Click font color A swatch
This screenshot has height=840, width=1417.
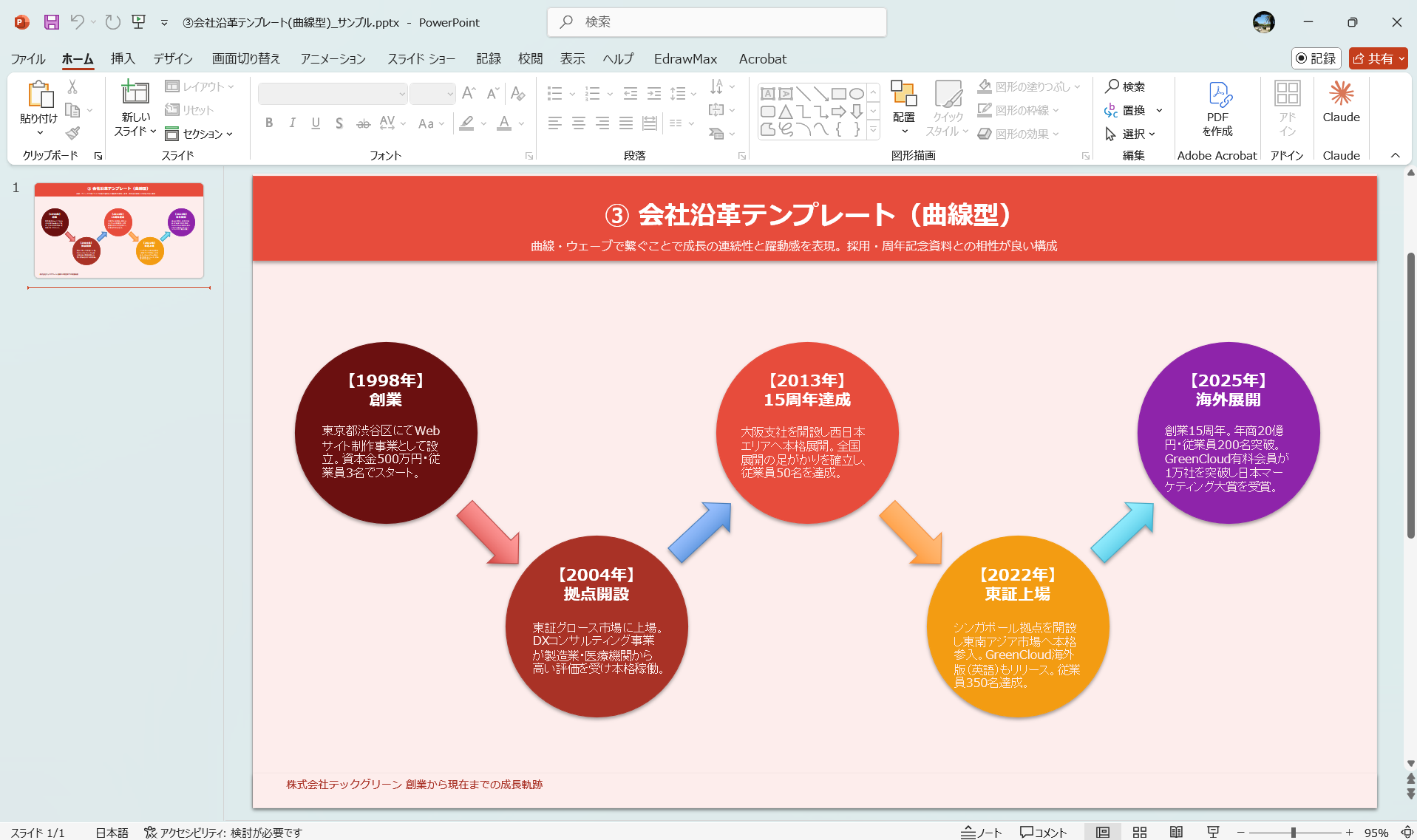504,123
